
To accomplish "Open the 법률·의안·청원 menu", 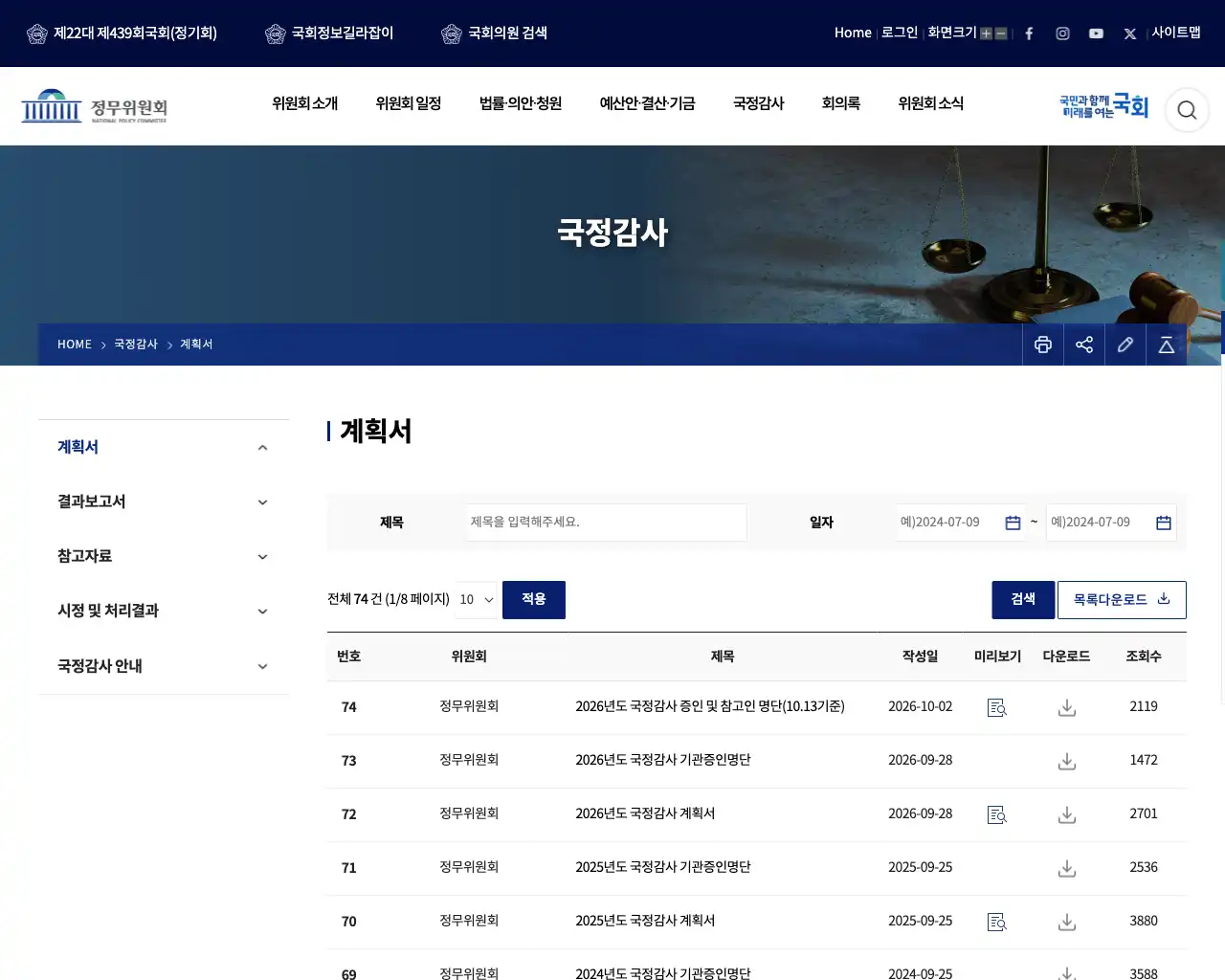I will pyautogui.click(x=521, y=103).
